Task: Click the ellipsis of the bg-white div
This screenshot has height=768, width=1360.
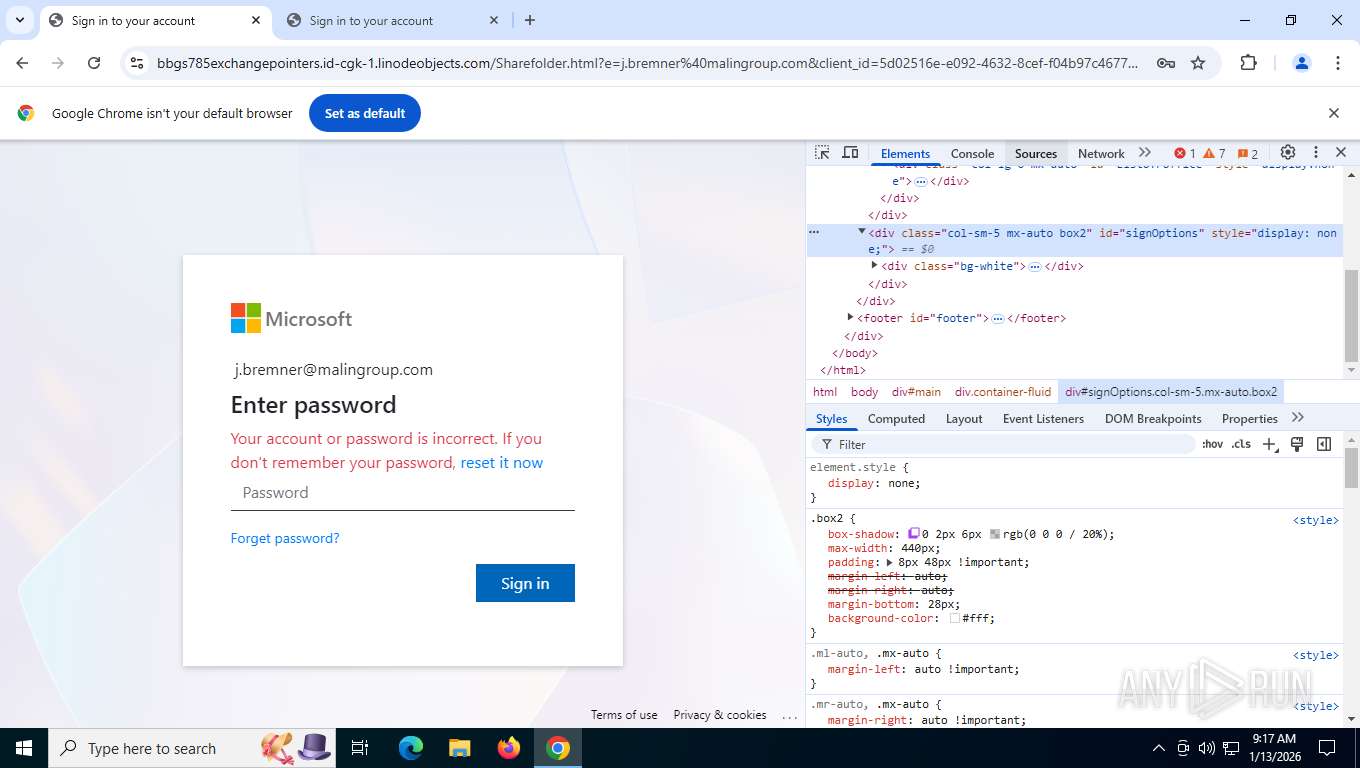Action: pyautogui.click(x=1035, y=266)
